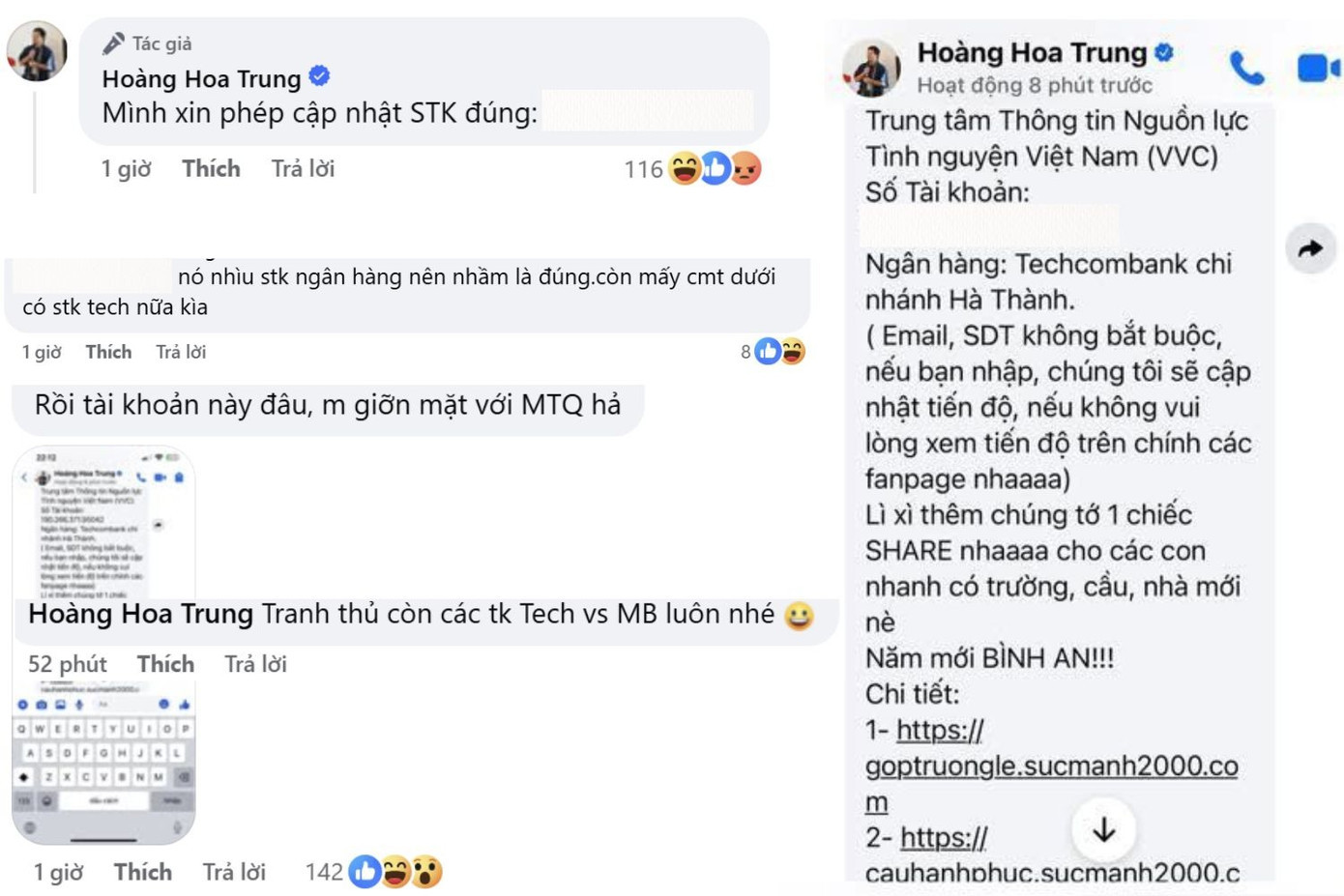Click the Hoàng Hoa Trung author name in comment

click(x=201, y=78)
